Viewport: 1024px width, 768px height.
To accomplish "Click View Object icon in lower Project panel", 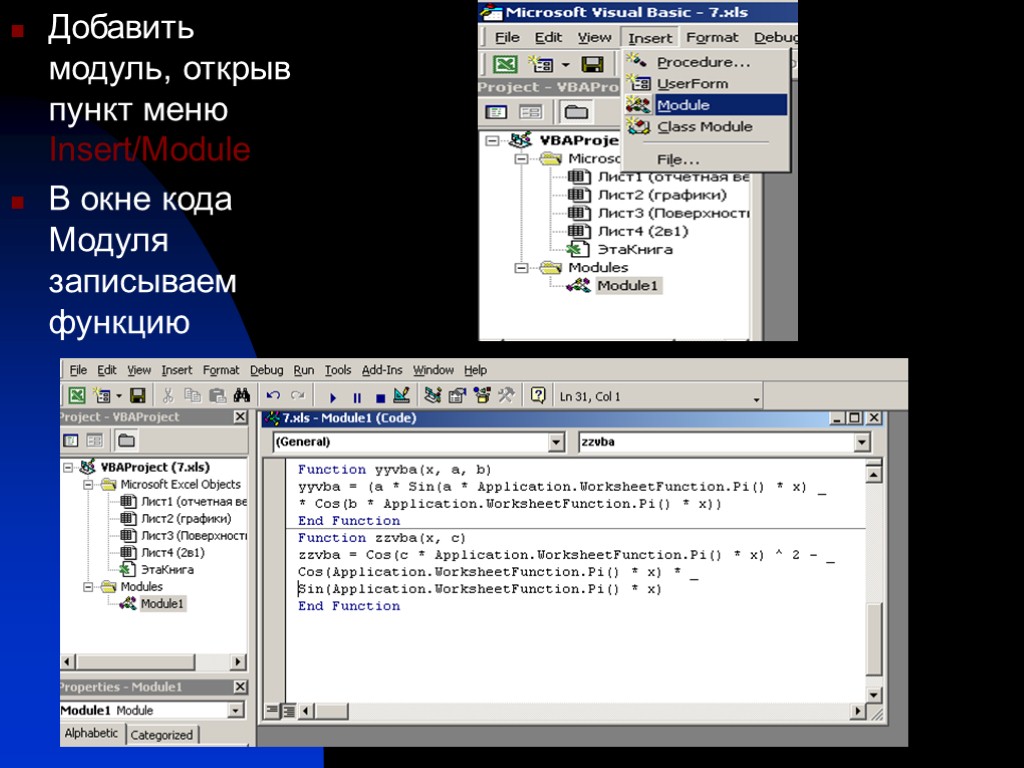I will click(x=95, y=441).
